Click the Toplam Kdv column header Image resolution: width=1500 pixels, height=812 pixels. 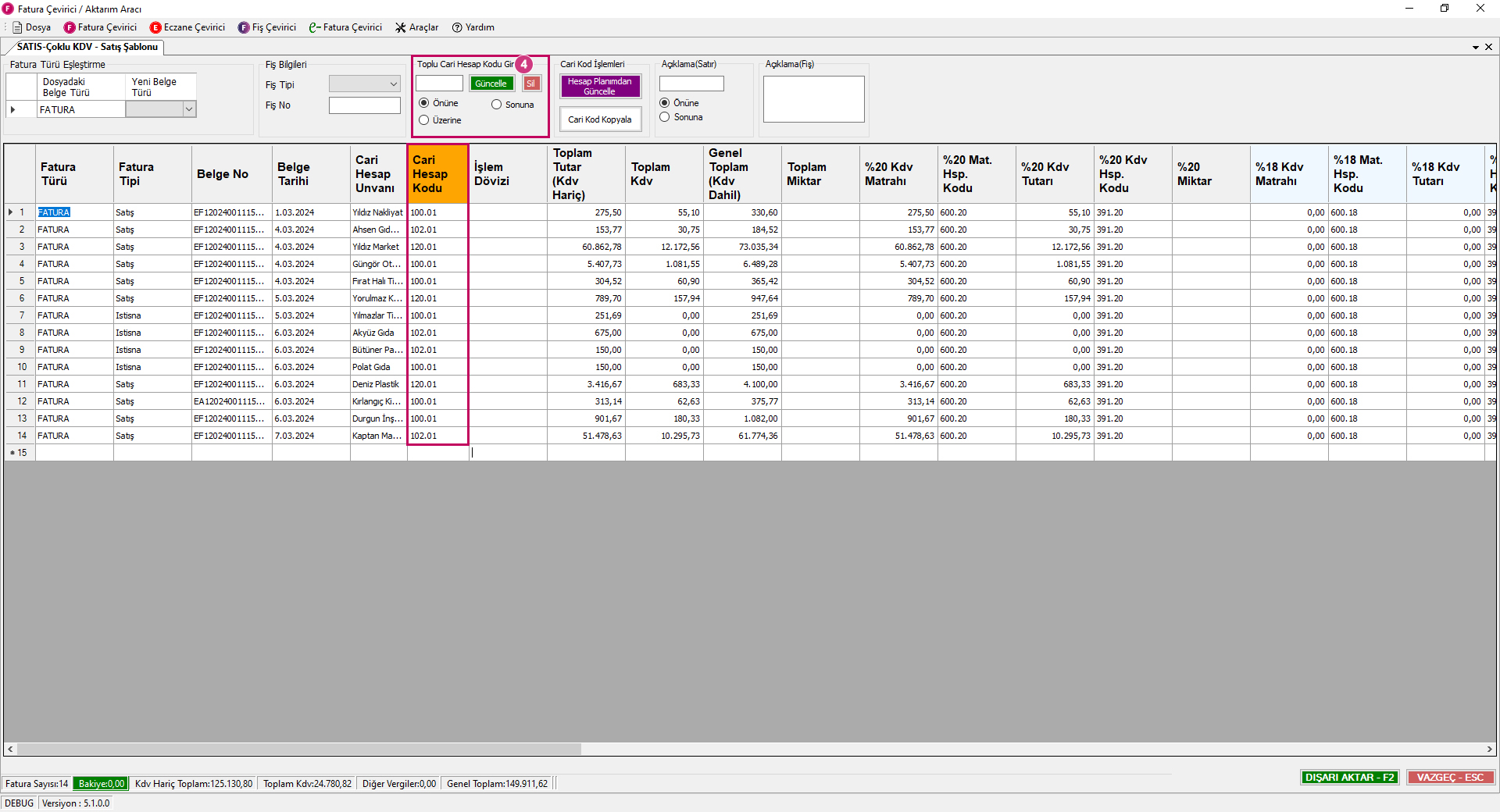[664, 174]
